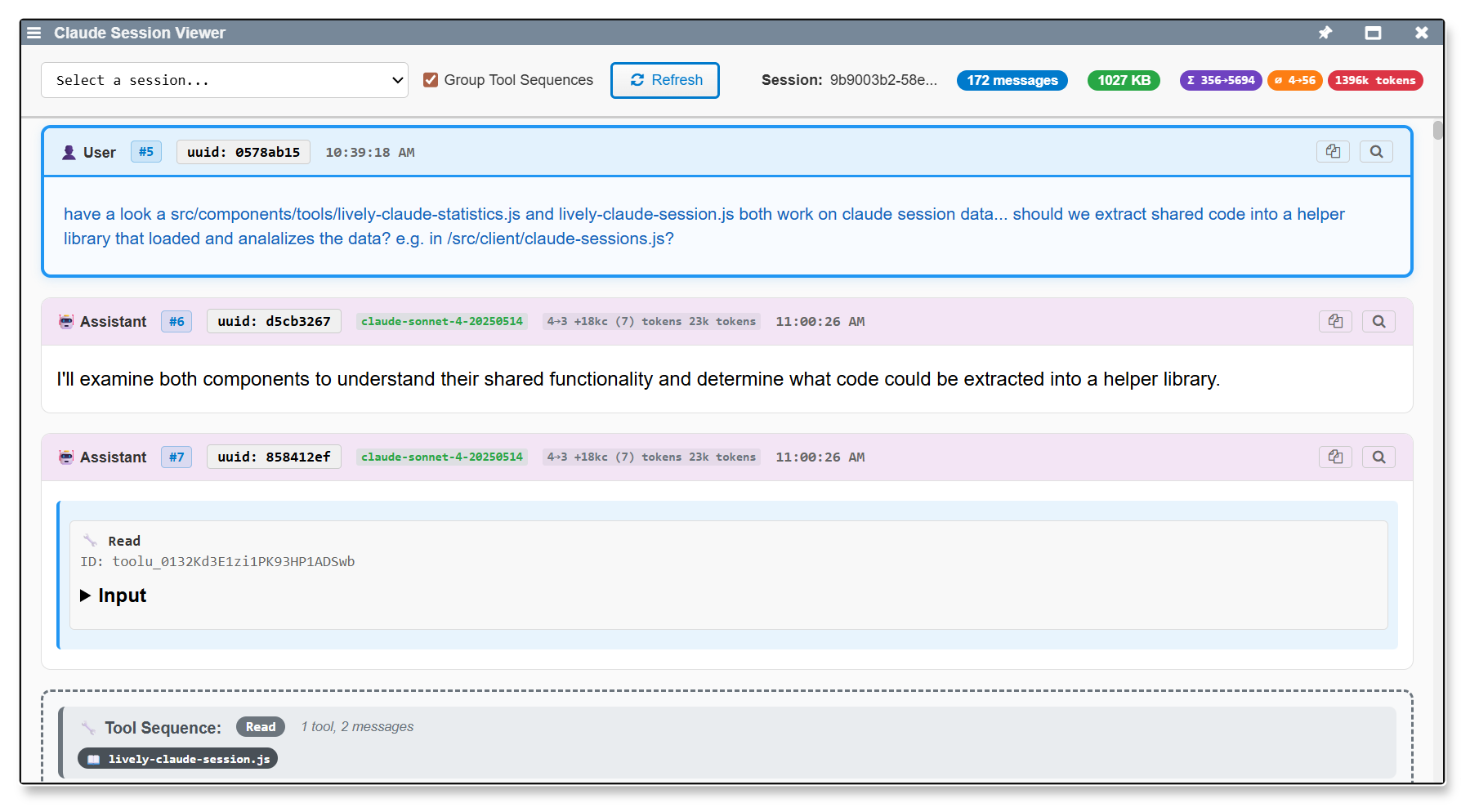Open the Select a session dropdown
This screenshot has width=1470, height=812.
[225, 80]
